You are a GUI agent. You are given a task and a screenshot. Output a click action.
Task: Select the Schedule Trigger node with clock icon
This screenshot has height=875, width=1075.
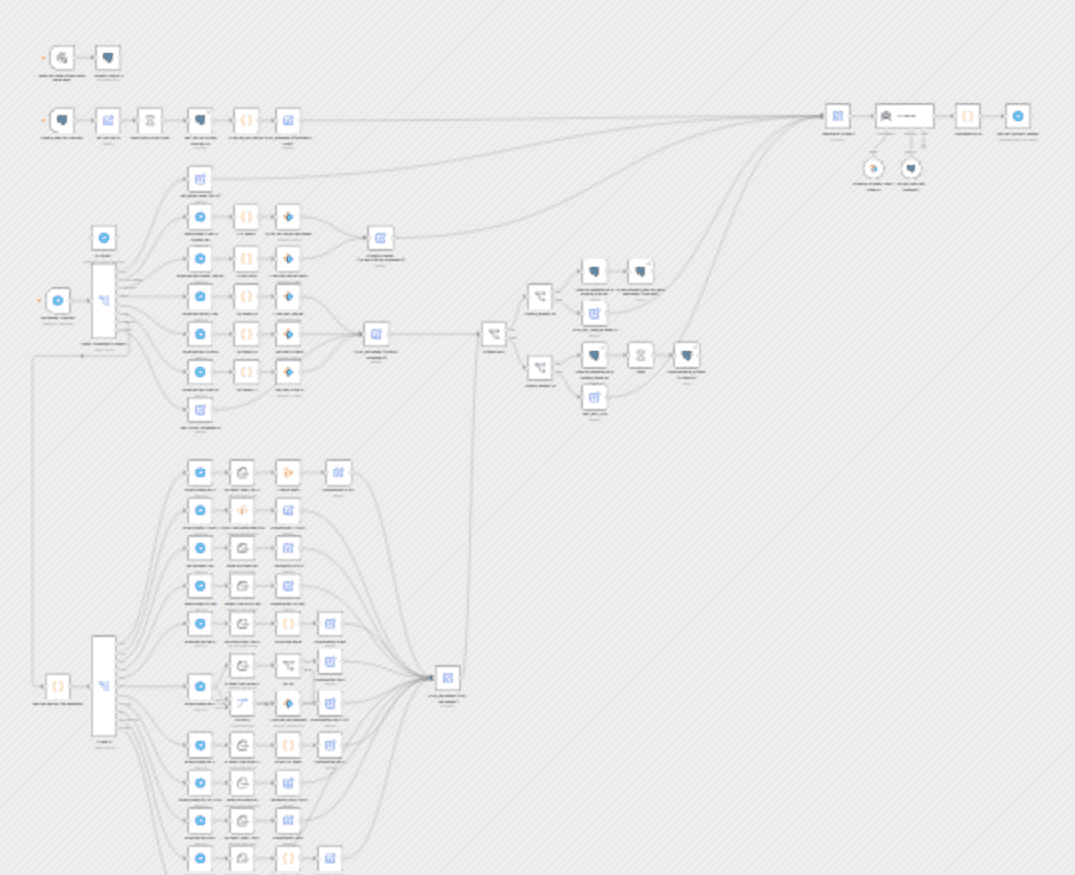(x=62, y=58)
